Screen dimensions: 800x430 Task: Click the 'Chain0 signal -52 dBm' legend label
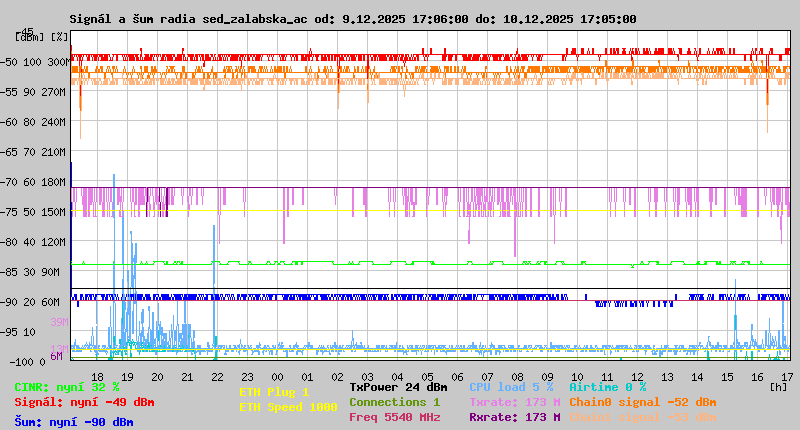click(x=643, y=402)
